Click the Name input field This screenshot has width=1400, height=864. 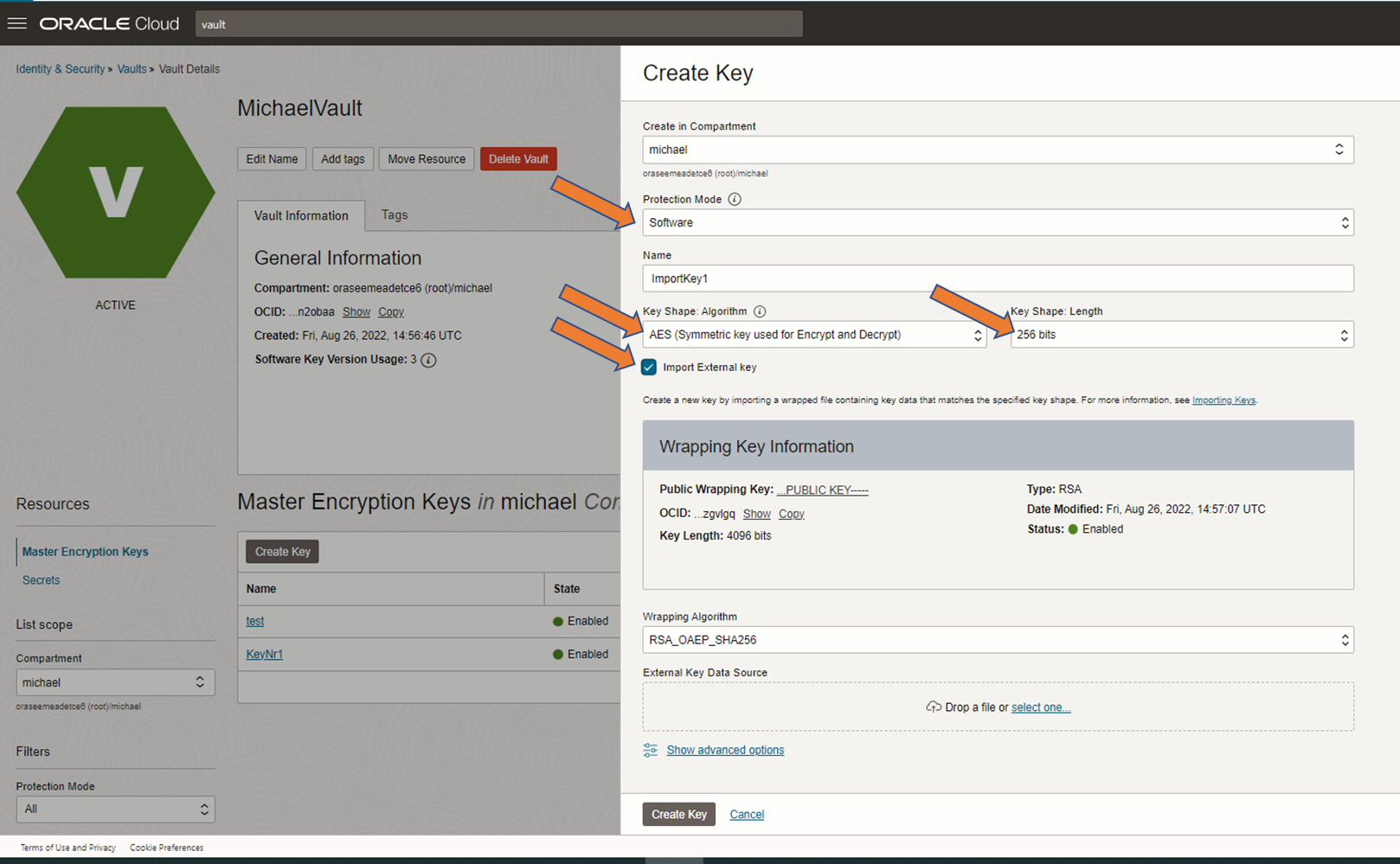click(997, 278)
